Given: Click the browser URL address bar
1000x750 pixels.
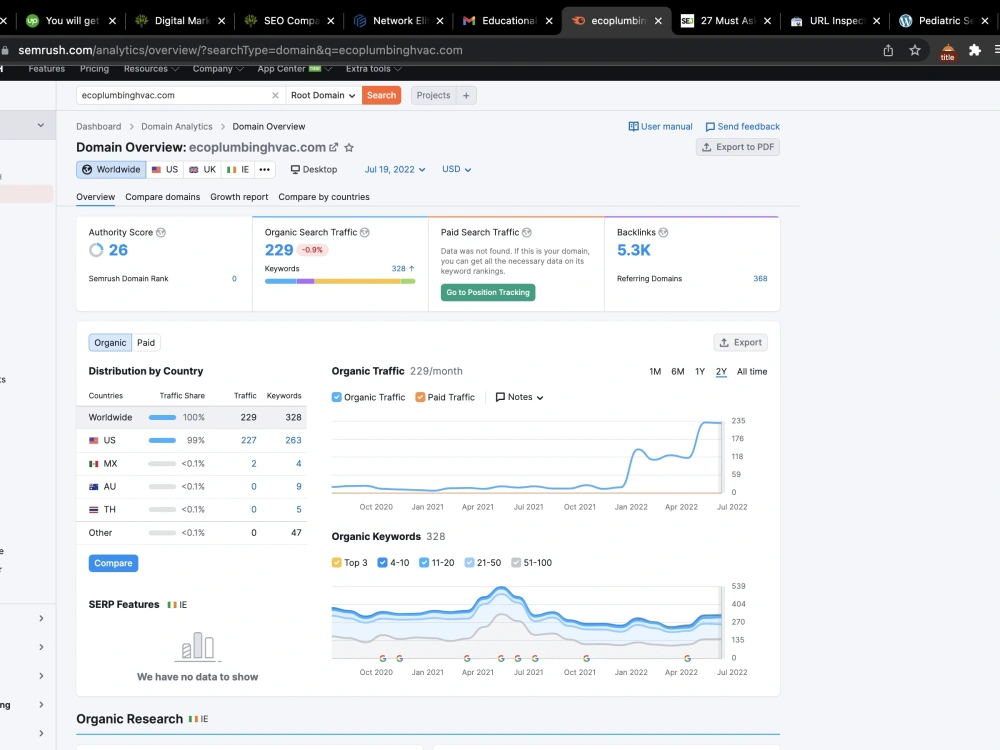Looking at the screenshot, I should click(x=446, y=50).
